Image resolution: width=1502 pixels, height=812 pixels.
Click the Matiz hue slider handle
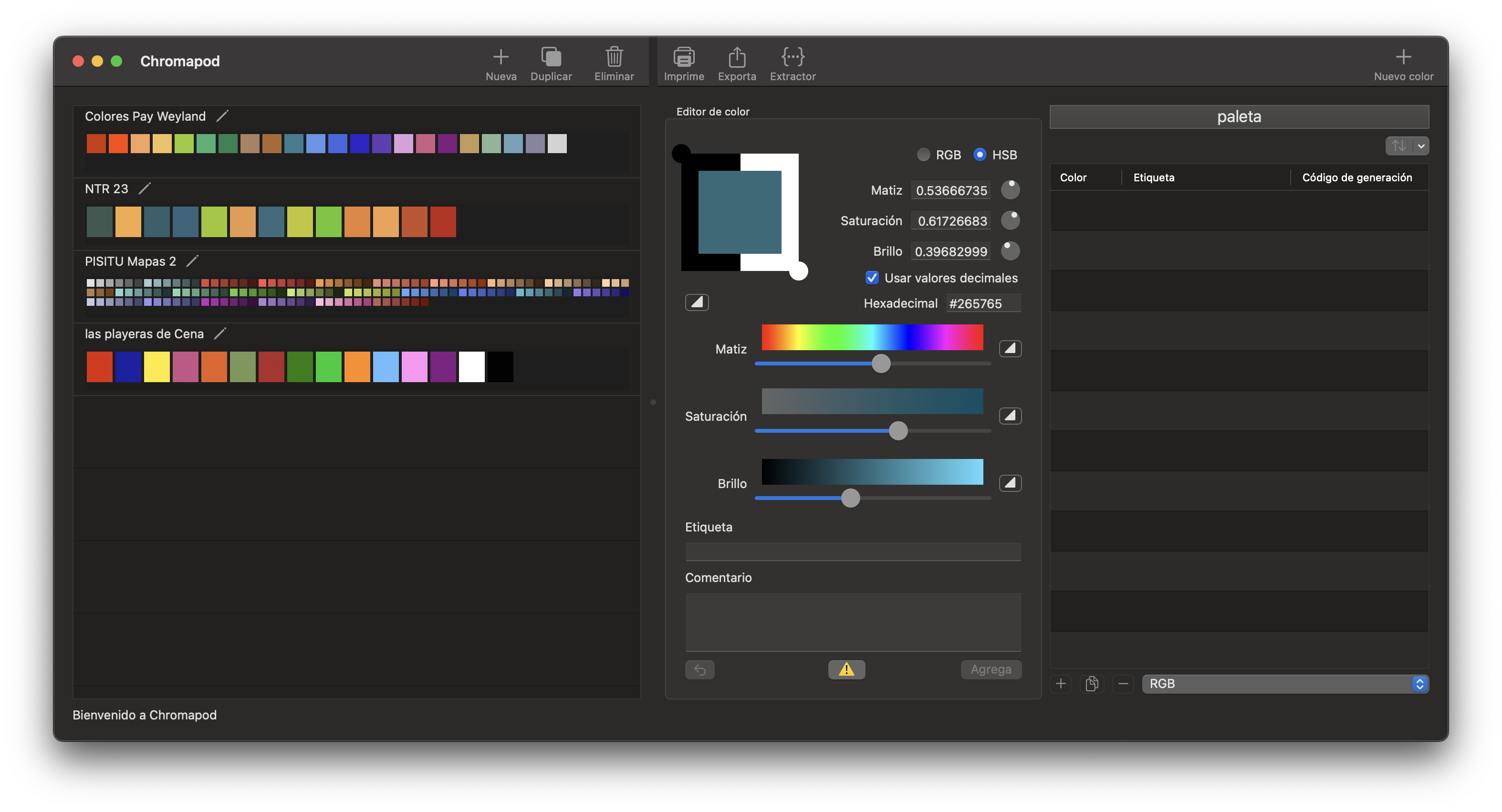pos(880,363)
